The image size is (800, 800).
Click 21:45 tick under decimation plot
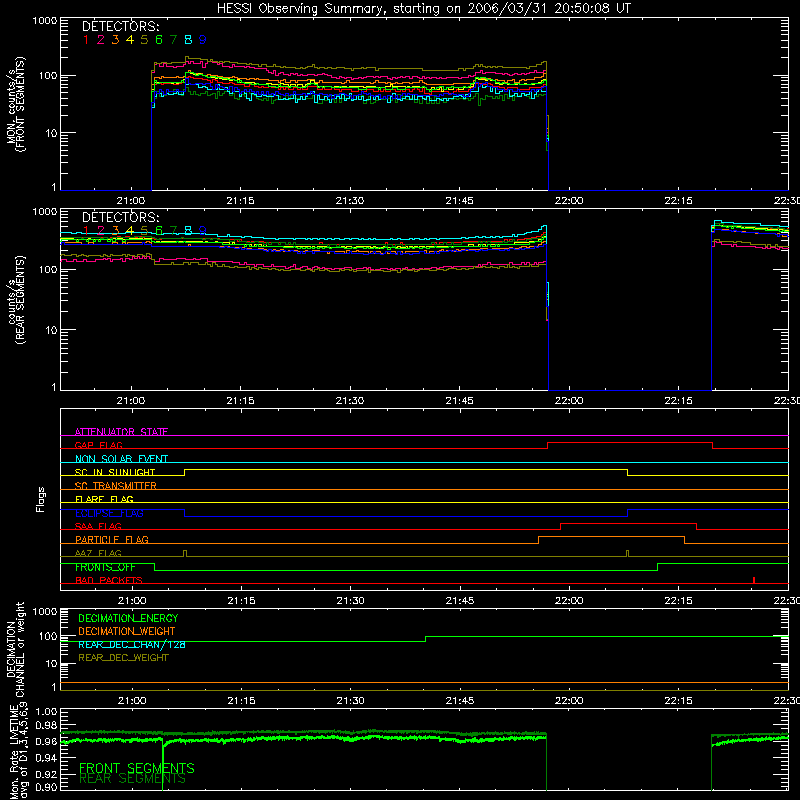(x=460, y=701)
